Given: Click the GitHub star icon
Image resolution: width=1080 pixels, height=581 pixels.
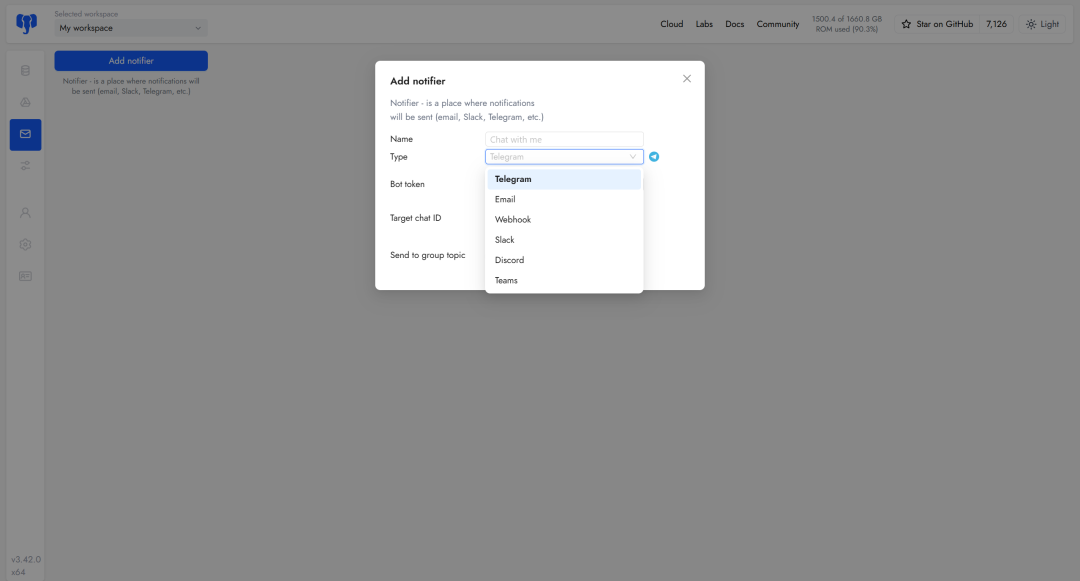Looking at the screenshot, I should [x=906, y=24].
